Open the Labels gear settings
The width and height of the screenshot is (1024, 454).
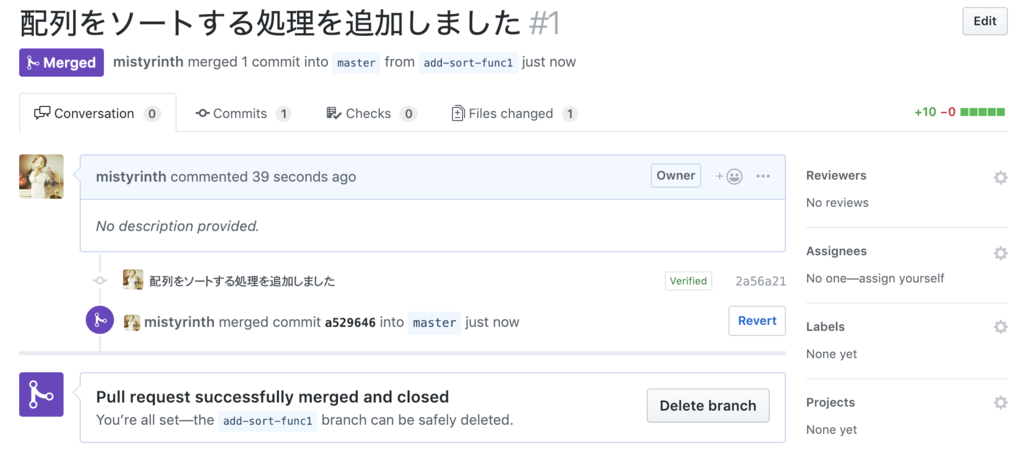[1000, 327]
